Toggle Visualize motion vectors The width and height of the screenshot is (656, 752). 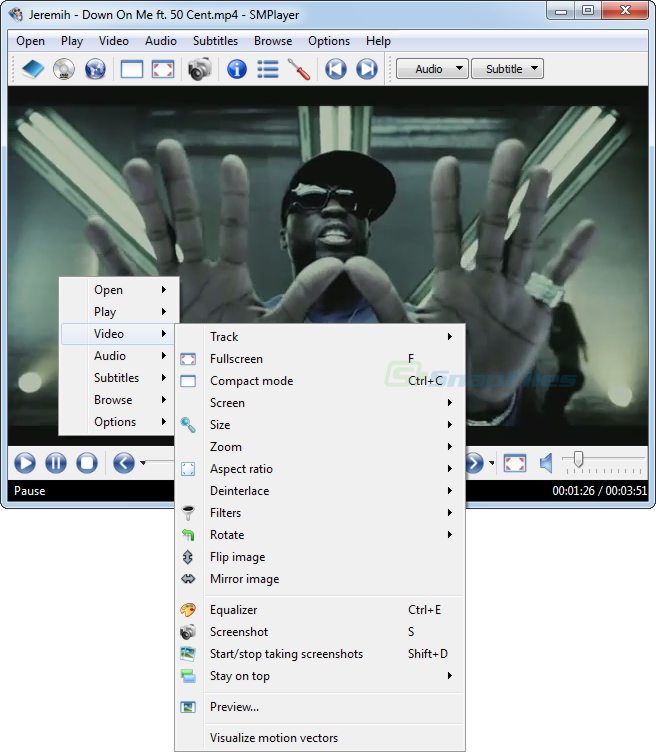pos(320,738)
